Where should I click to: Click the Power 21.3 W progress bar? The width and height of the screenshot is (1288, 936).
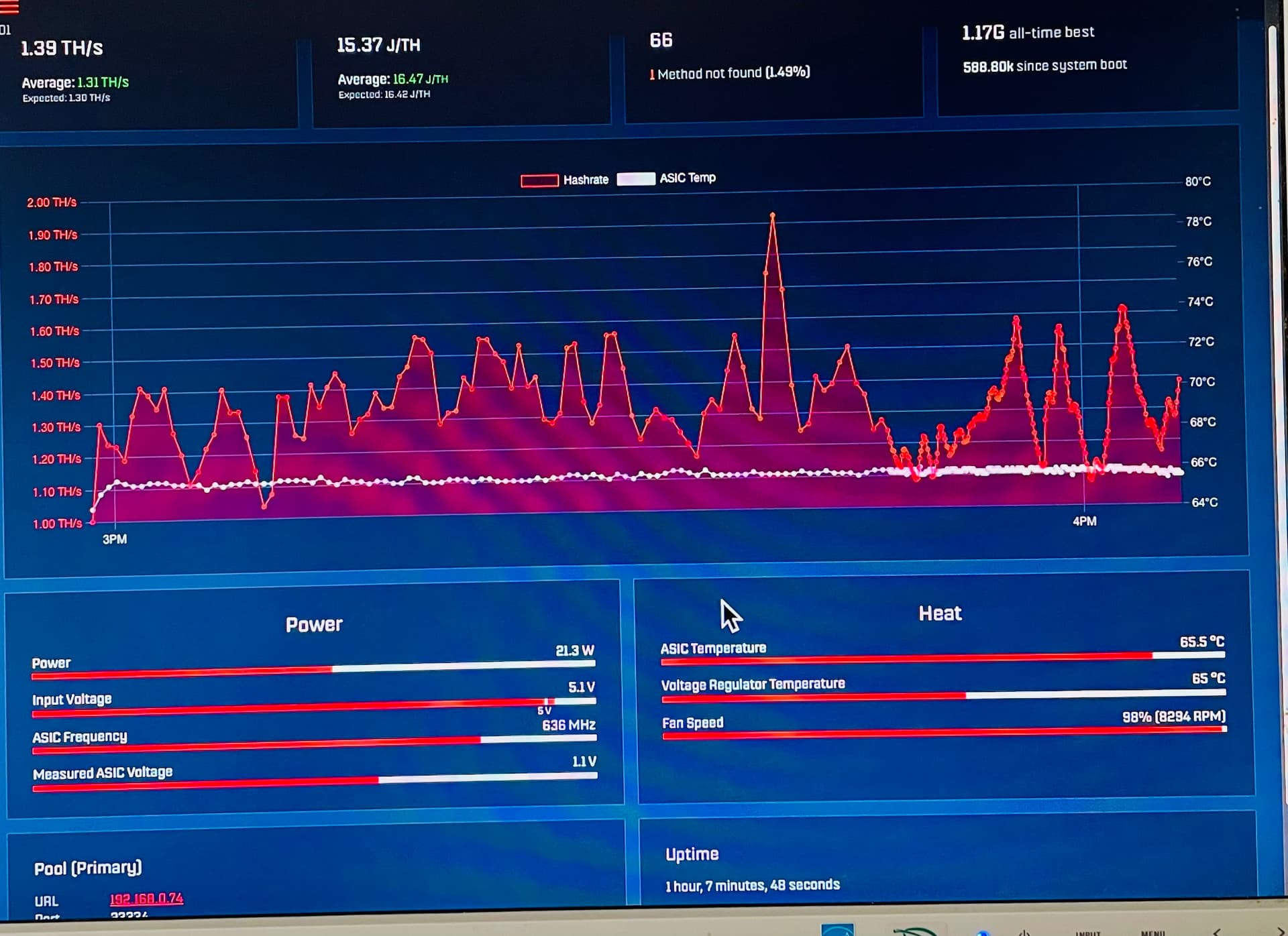point(313,669)
